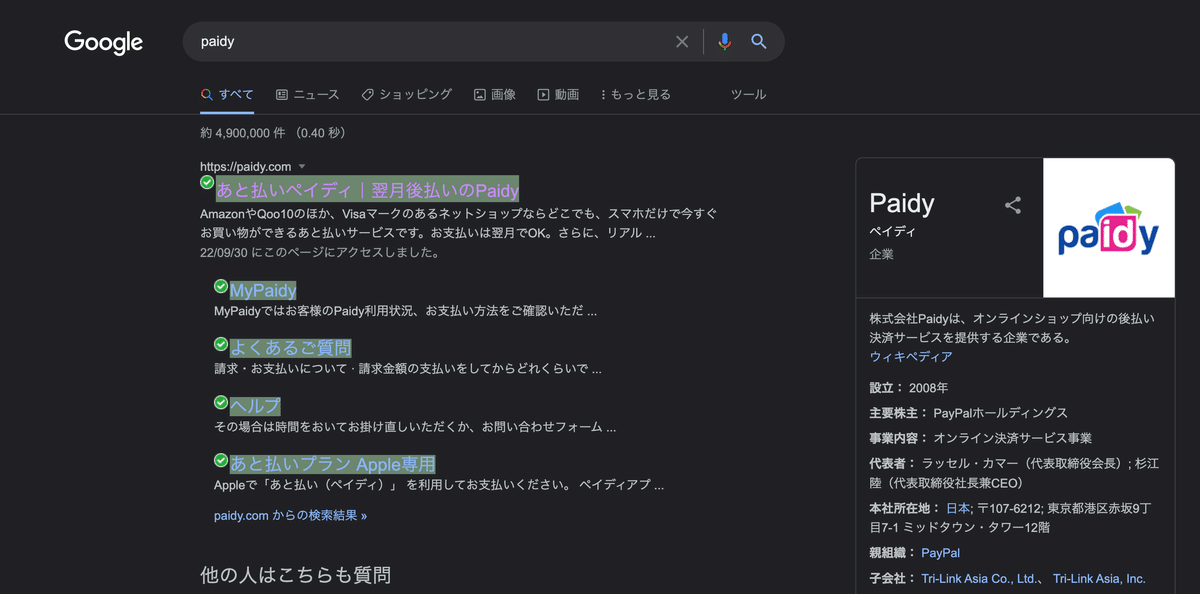Screen dimensions: 1200x594
Task: Open the ツール options
Action: click(748, 94)
